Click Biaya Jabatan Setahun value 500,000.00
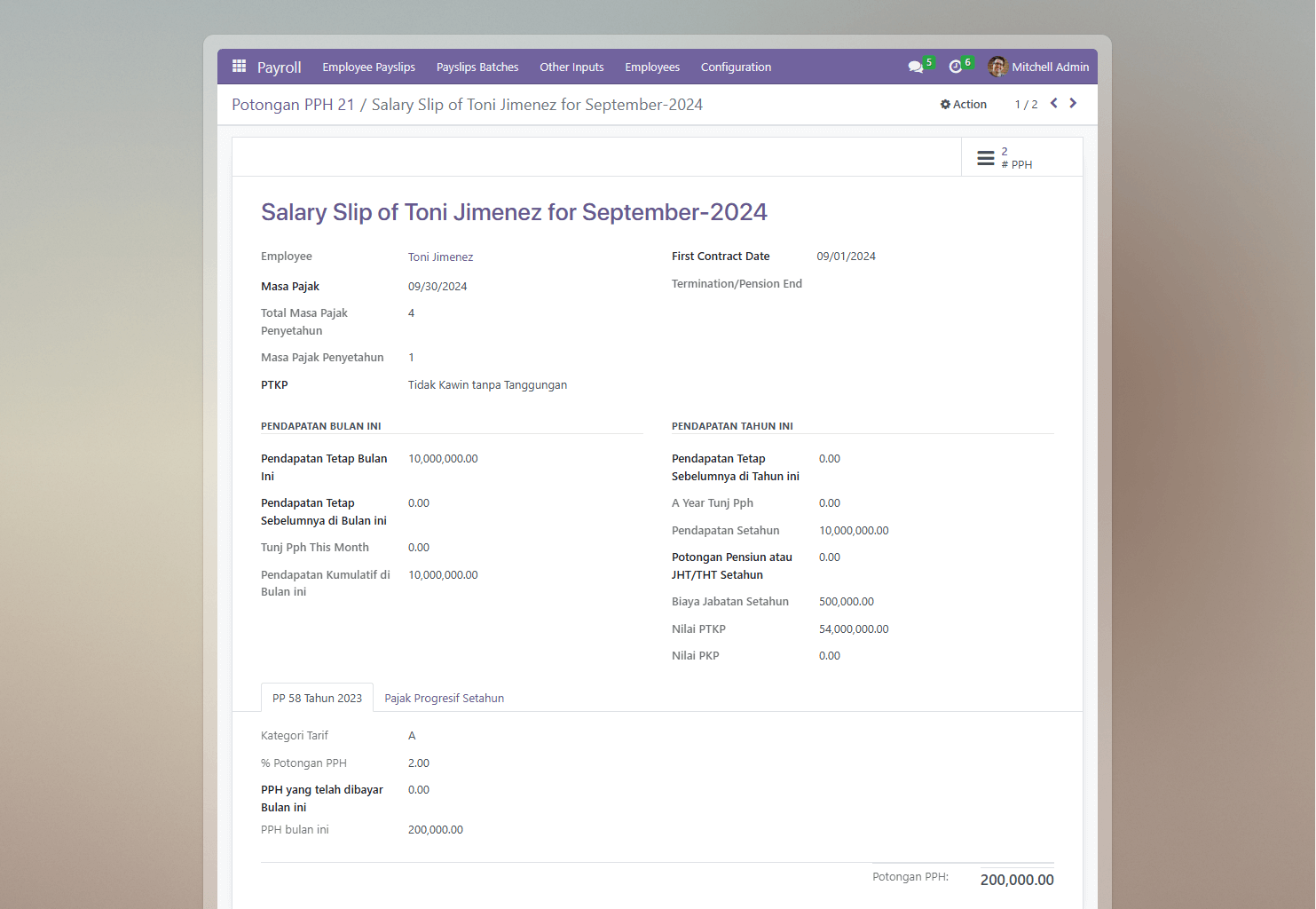1316x909 pixels. pos(847,601)
